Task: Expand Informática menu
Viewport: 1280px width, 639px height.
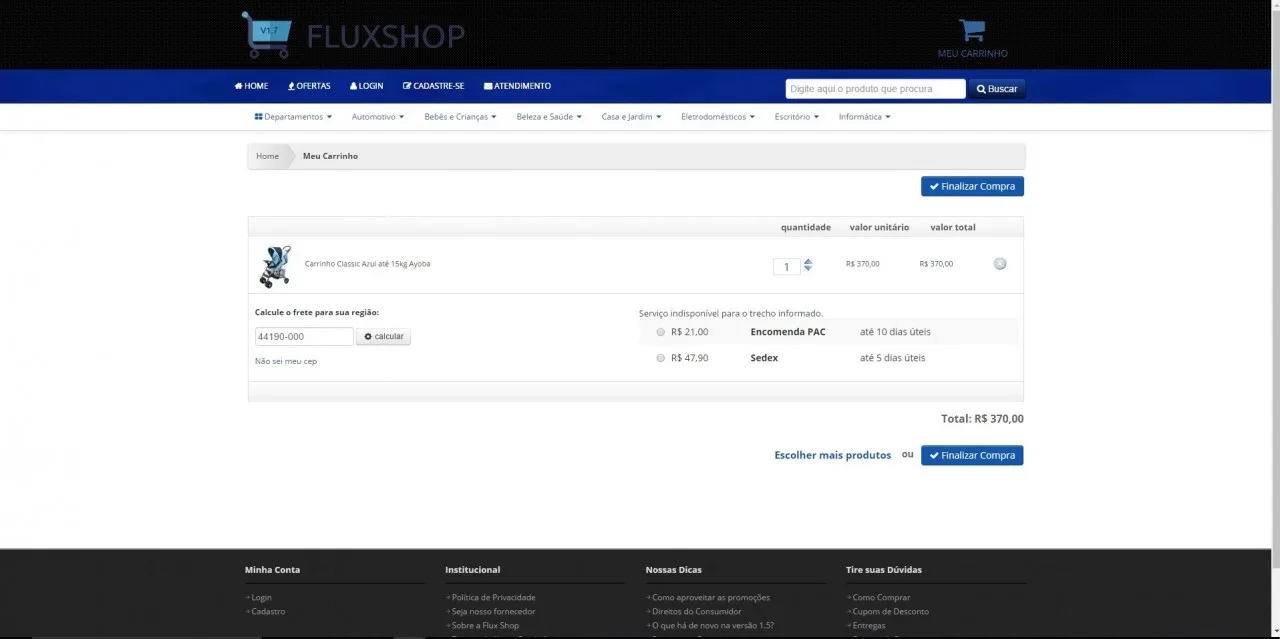Action: (x=864, y=117)
